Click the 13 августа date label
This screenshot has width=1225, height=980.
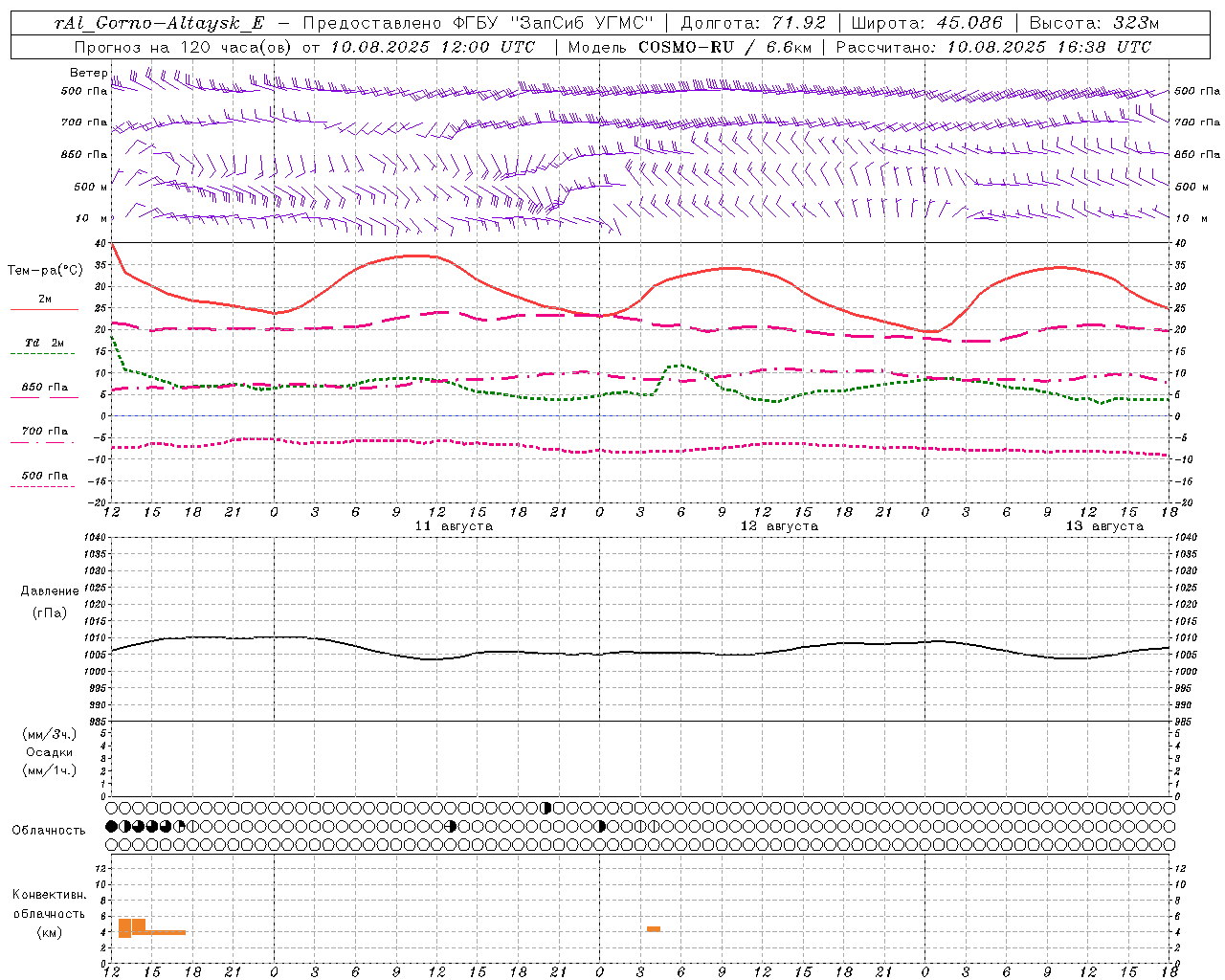click(x=1104, y=526)
